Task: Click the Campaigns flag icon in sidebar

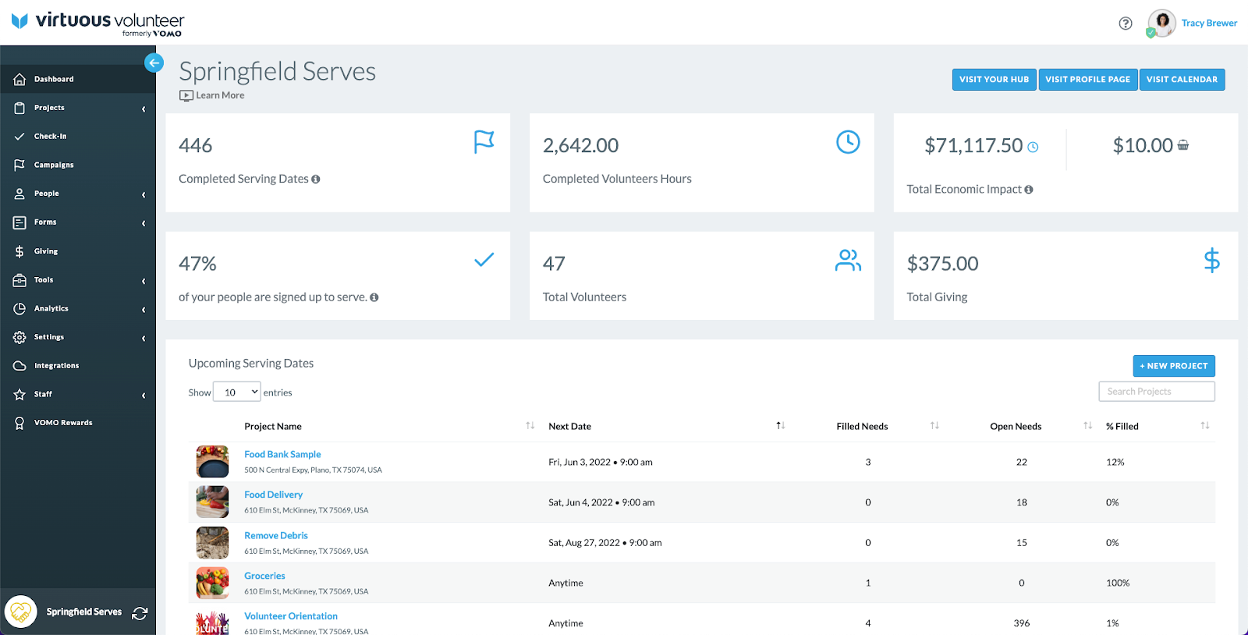Action: [19, 165]
